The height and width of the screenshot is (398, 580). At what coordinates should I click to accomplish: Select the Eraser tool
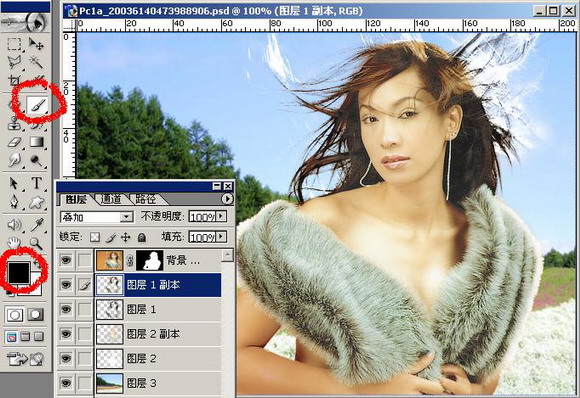click(x=14, y=142)
